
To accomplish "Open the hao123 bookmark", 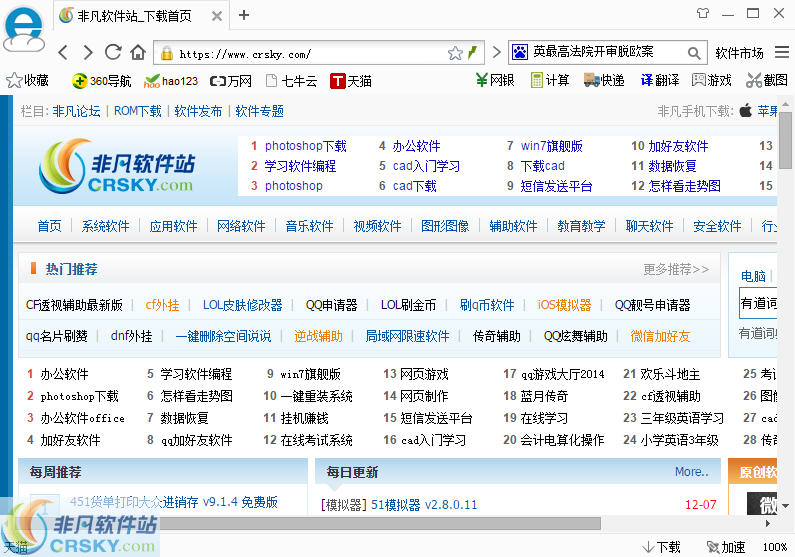I will (171, 81).
